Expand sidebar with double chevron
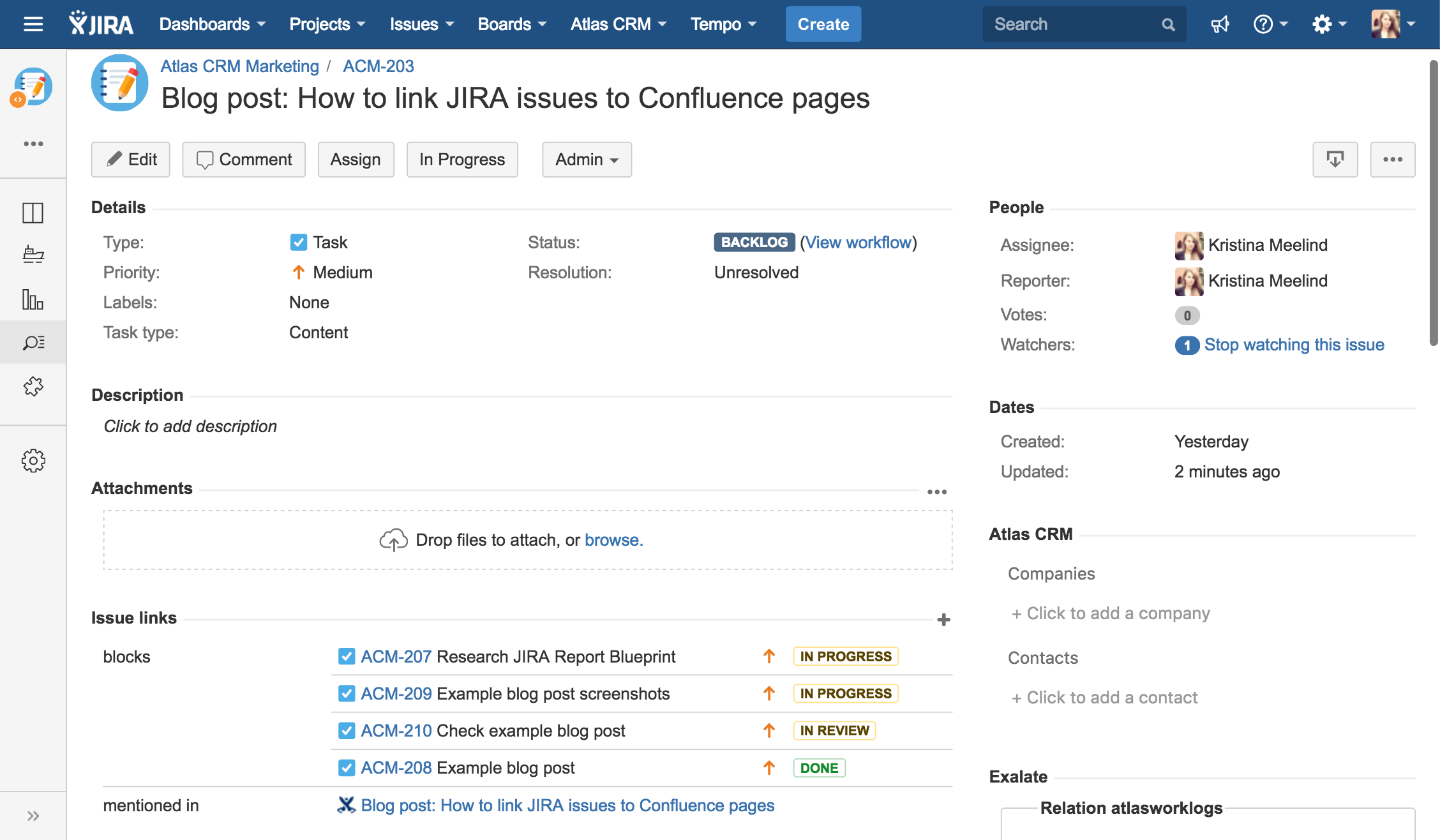 click(33, 816)
